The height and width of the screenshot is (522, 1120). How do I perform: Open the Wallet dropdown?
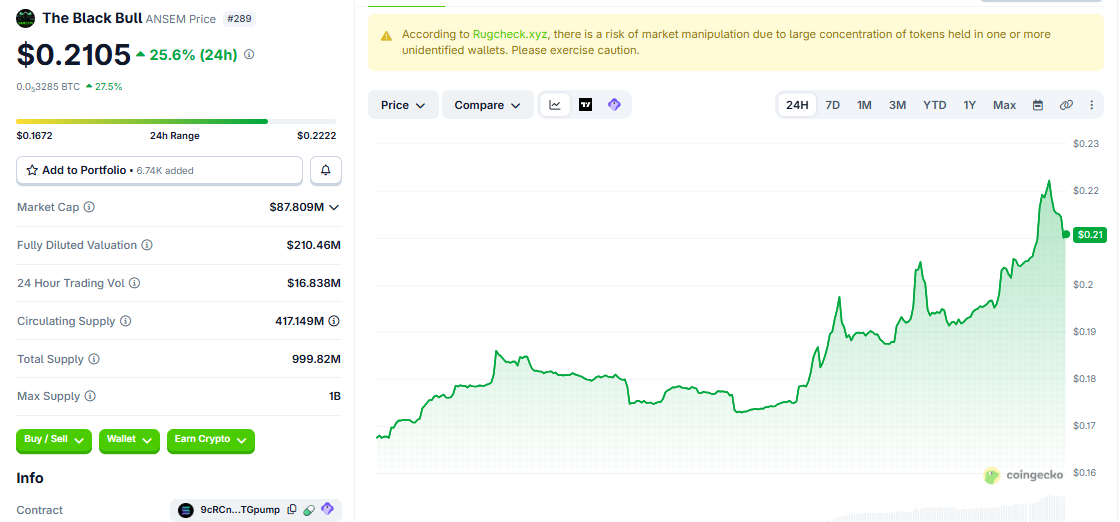(129, 441)
